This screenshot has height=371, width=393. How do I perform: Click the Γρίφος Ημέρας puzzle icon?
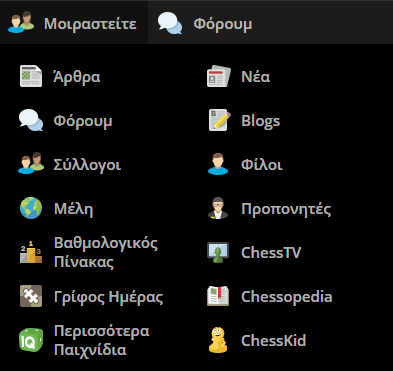click(31, 296)
